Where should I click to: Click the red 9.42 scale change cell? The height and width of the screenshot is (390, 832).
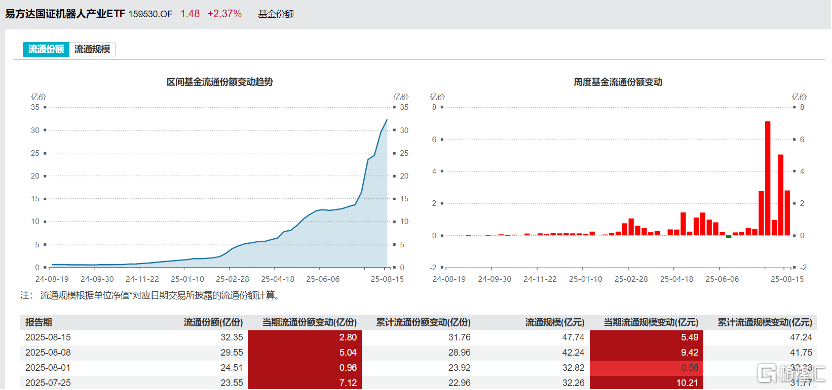click(x=646, y=352)
